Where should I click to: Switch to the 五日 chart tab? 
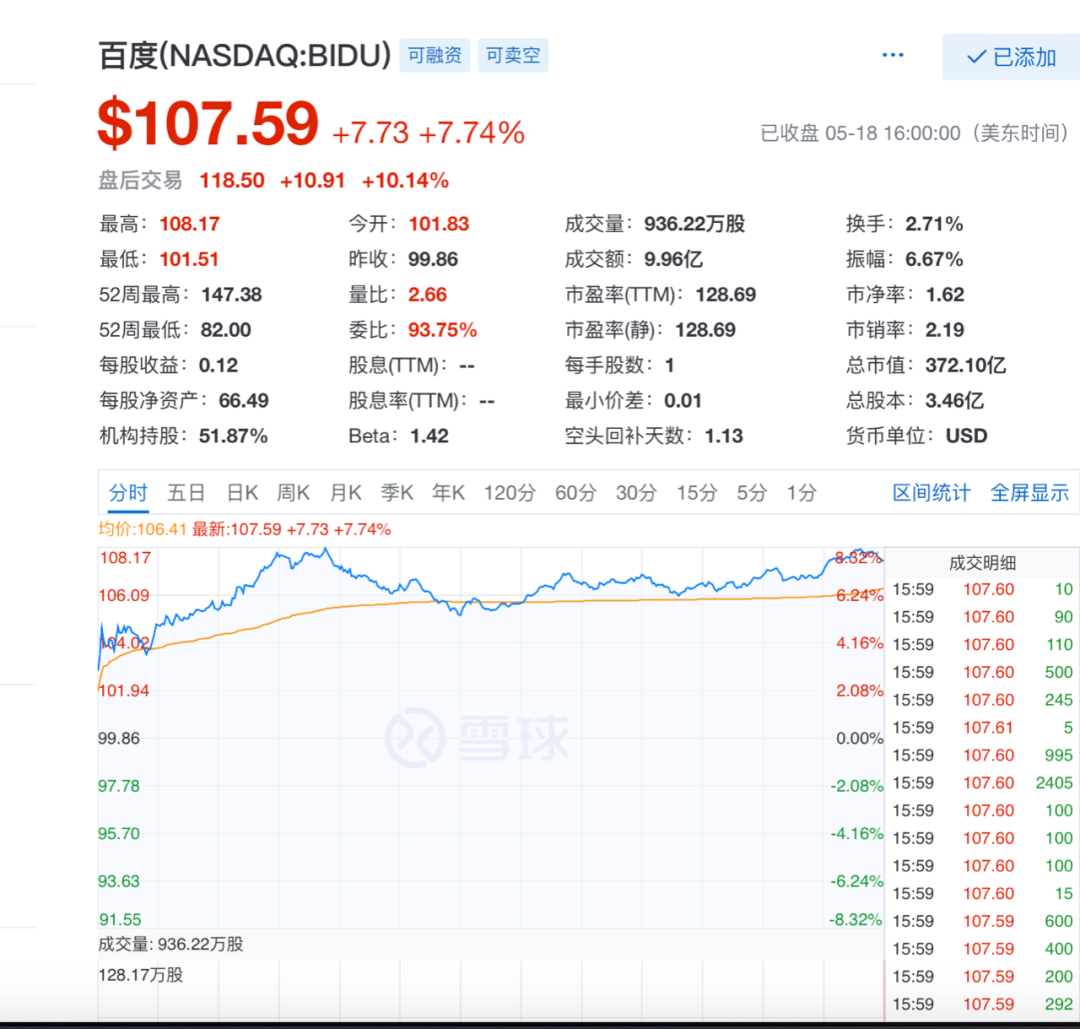[186, 493]
